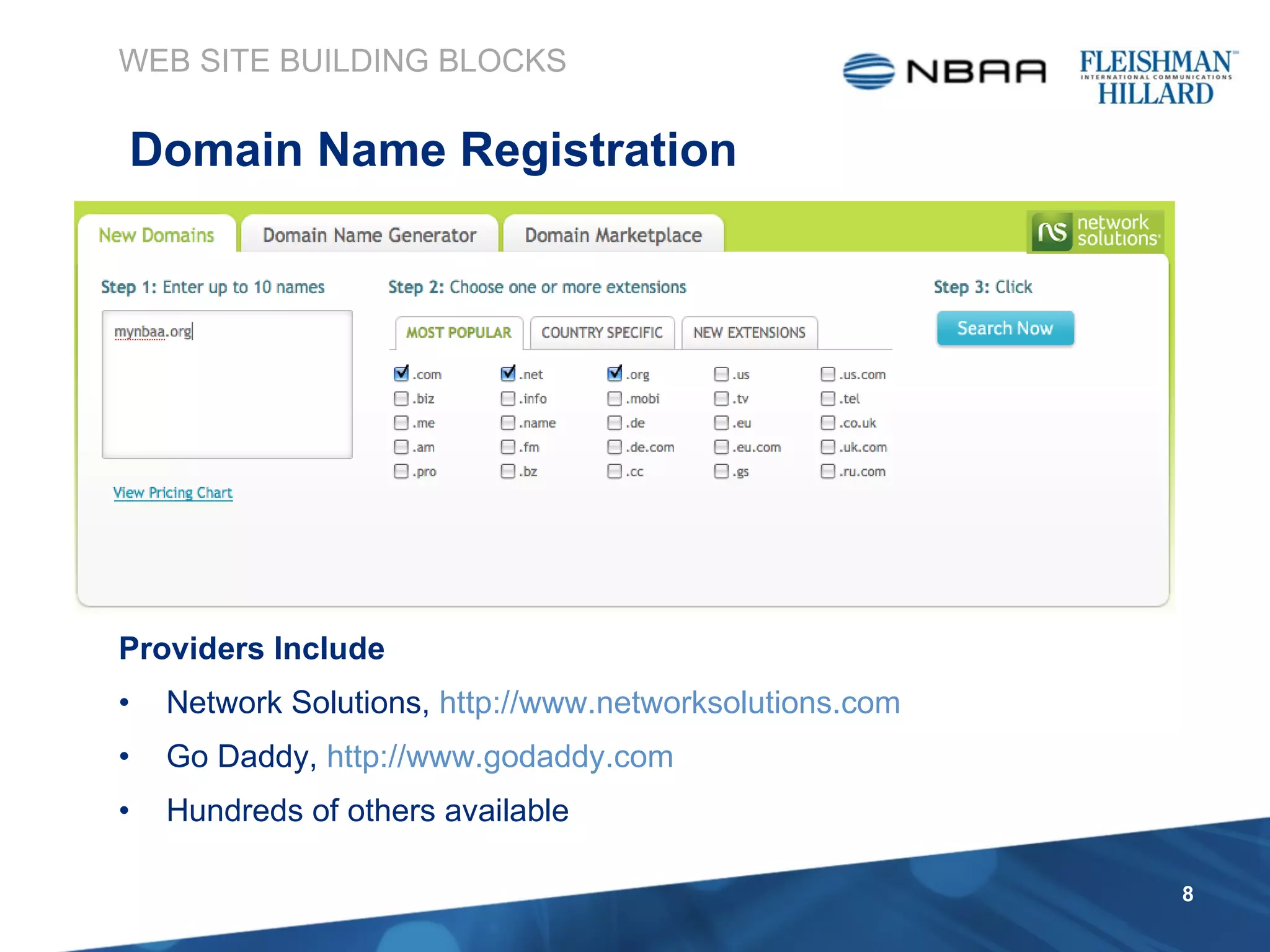Click the slide page number 8
The image size is (1270, 952).
(1188, 894)
